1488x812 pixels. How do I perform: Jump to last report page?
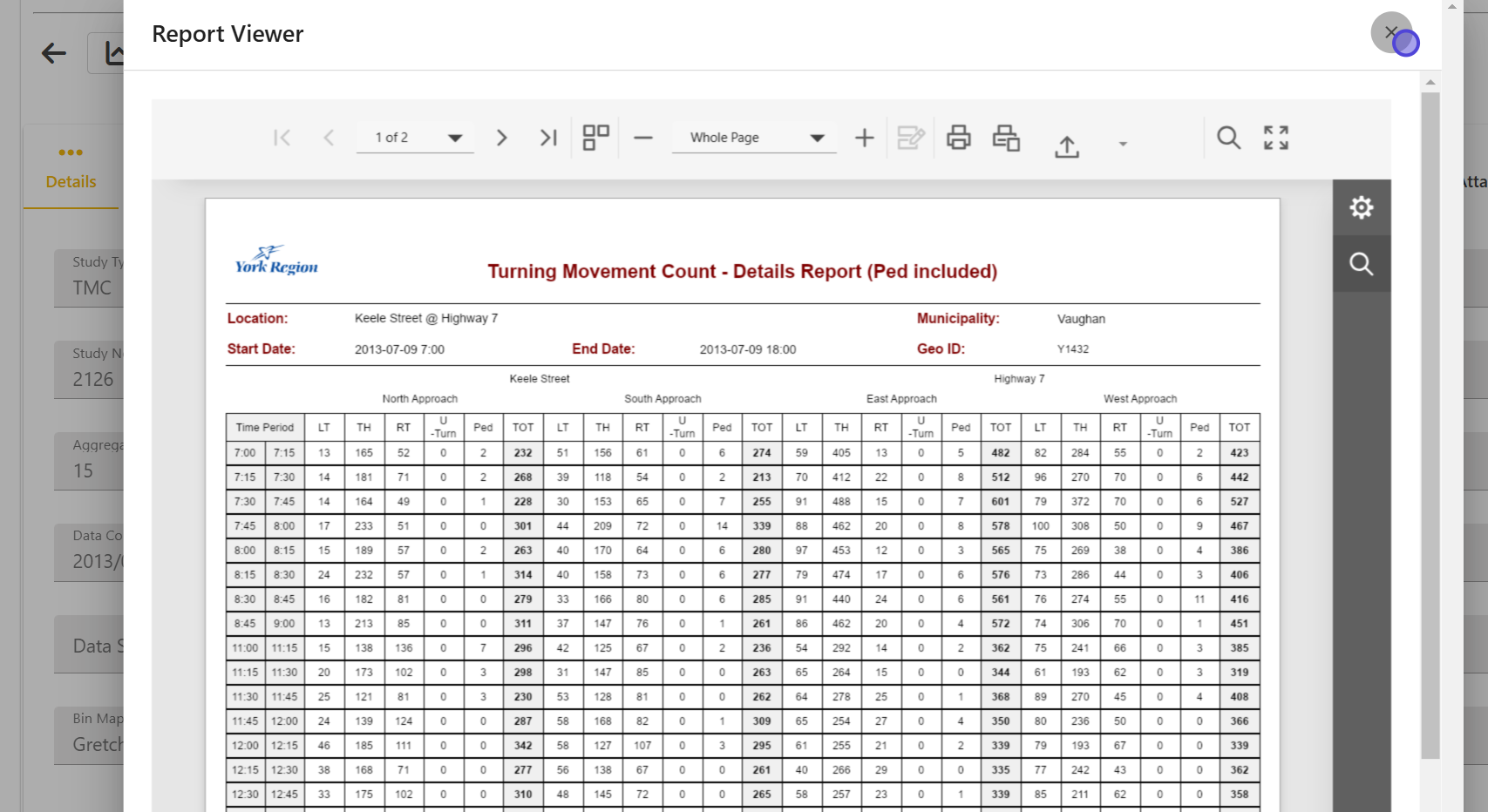547,138
